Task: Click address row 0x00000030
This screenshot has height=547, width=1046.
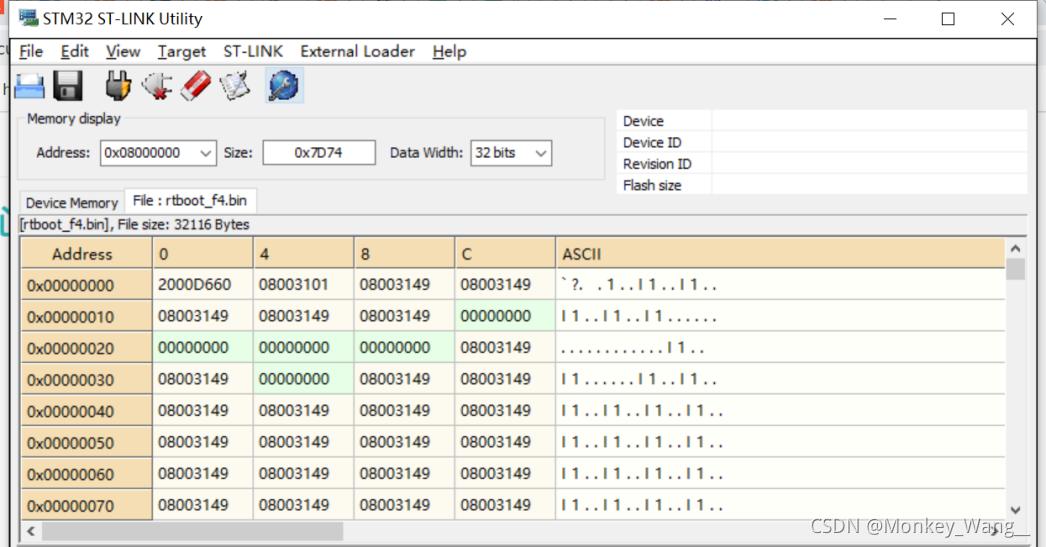Action: tap(86, 379)
